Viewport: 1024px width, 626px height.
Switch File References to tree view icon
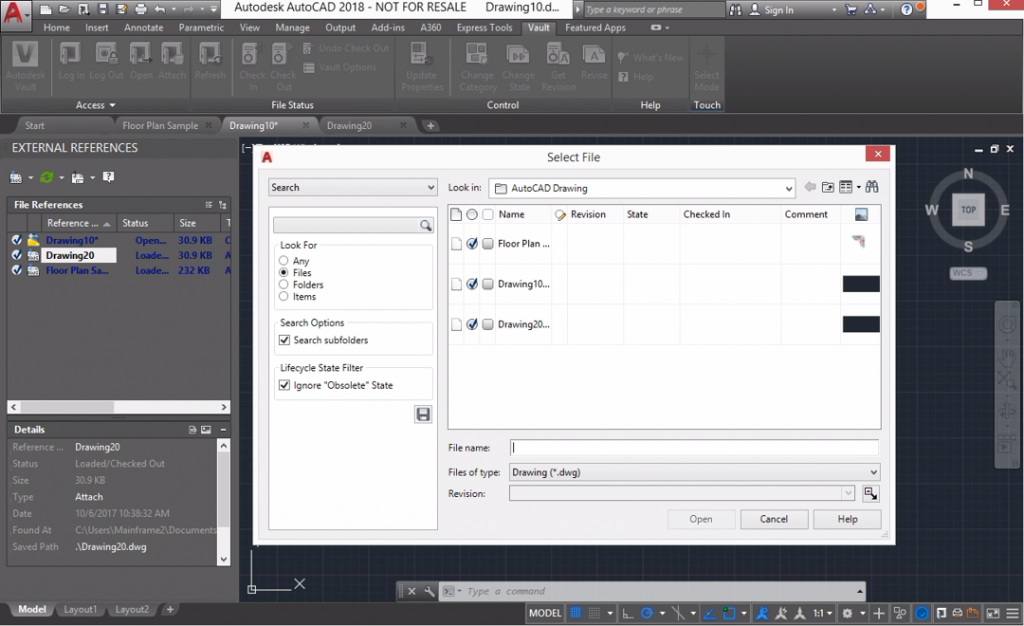point(223,204)
